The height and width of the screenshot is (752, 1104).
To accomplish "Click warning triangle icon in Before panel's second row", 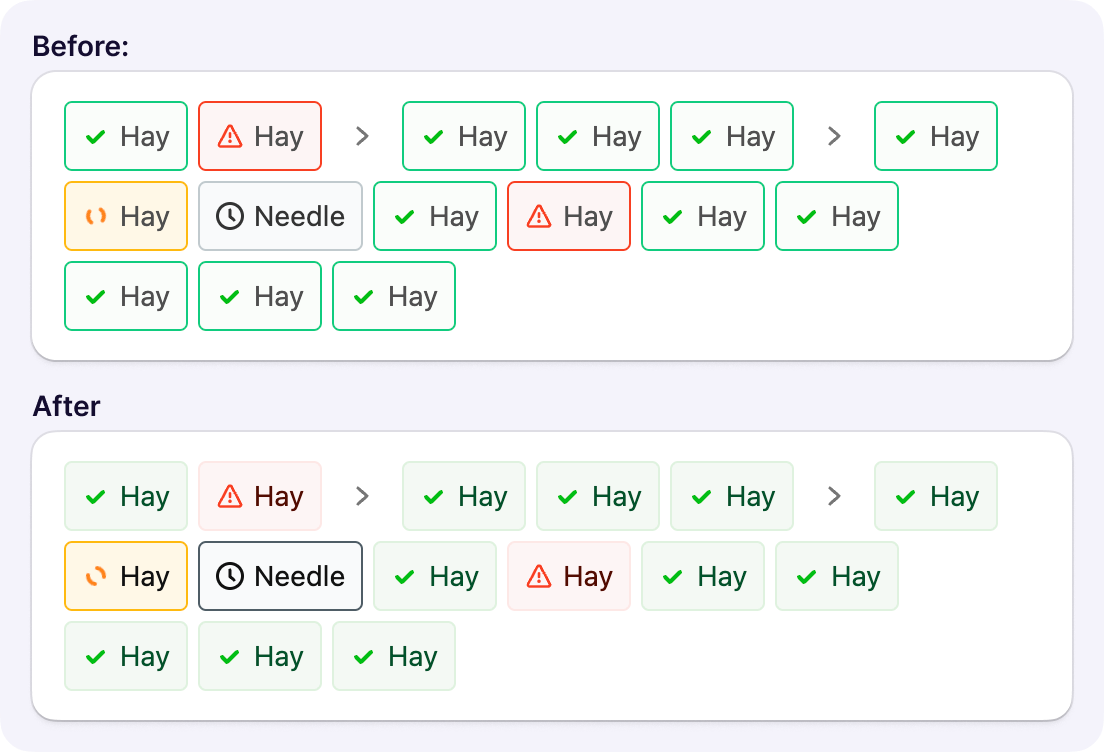I will (540, 216).
